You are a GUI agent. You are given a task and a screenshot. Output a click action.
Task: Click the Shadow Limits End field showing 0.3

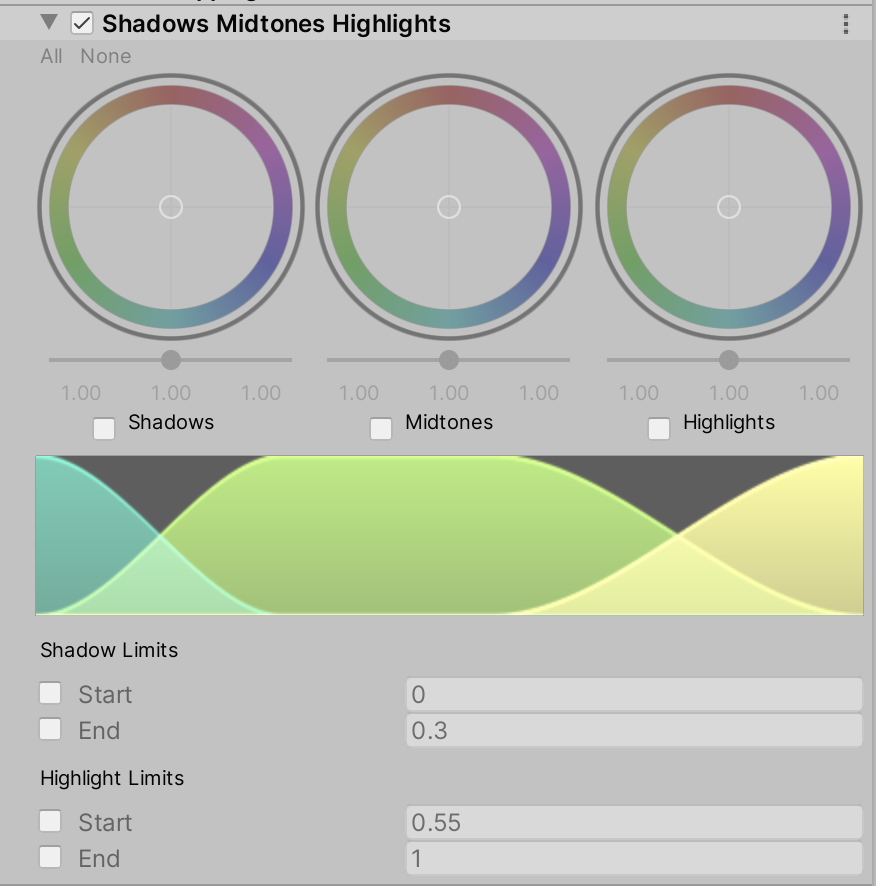[x=633, y=730]
